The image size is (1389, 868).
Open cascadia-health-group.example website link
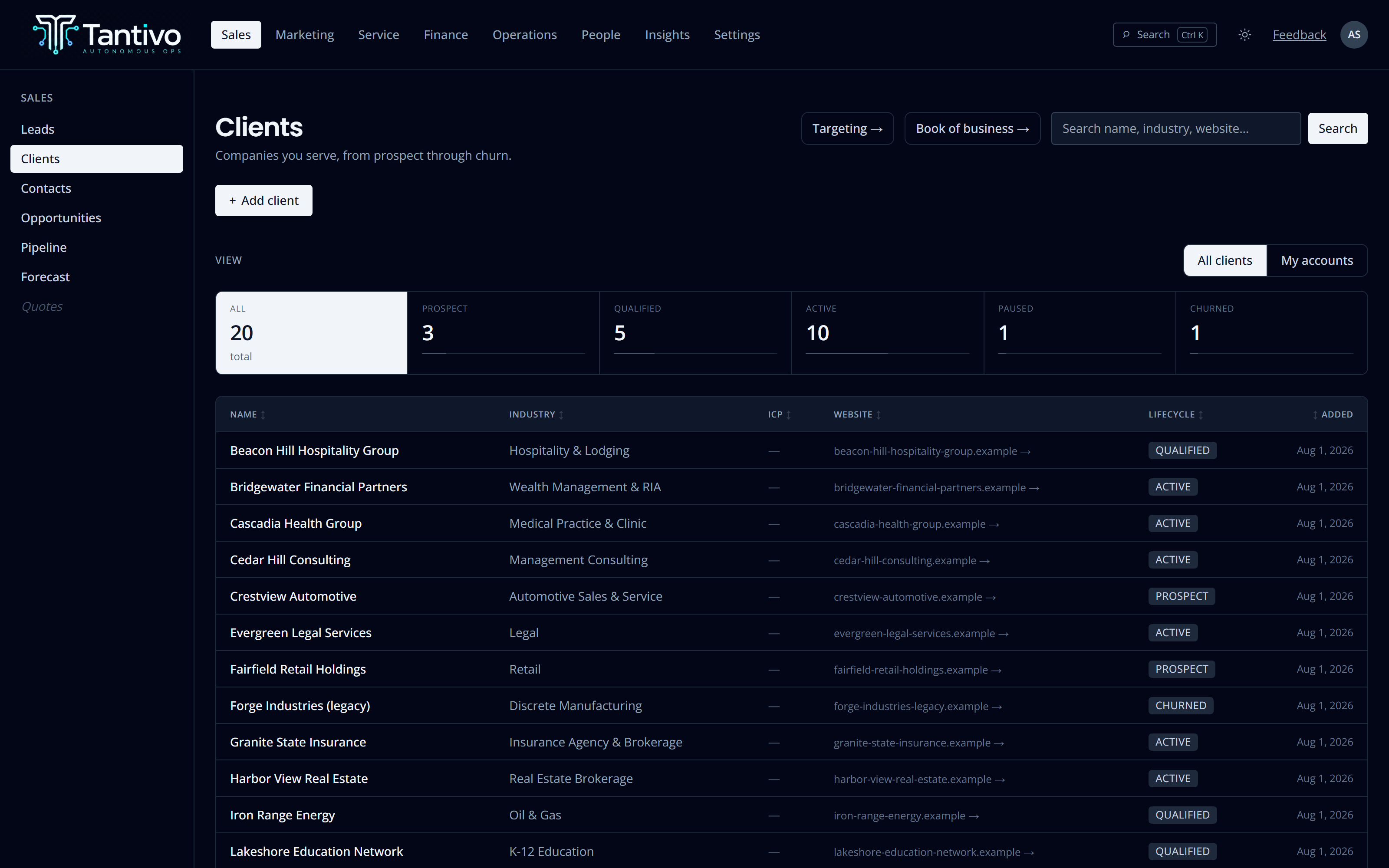point(916,524)
